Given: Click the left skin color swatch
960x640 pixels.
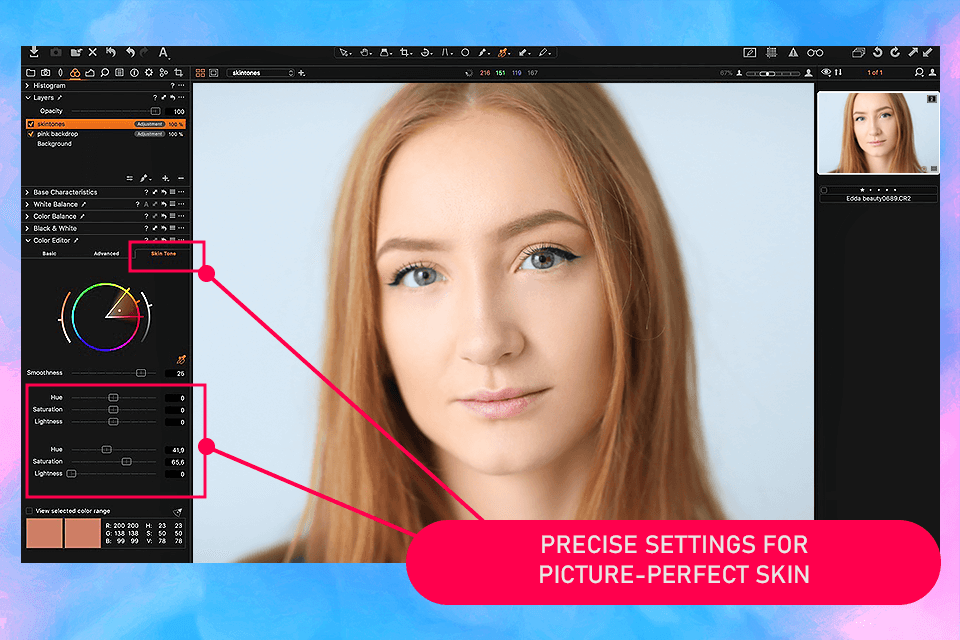Looking at the screenshot, I should pyautogui.click(x=44, y=533).
